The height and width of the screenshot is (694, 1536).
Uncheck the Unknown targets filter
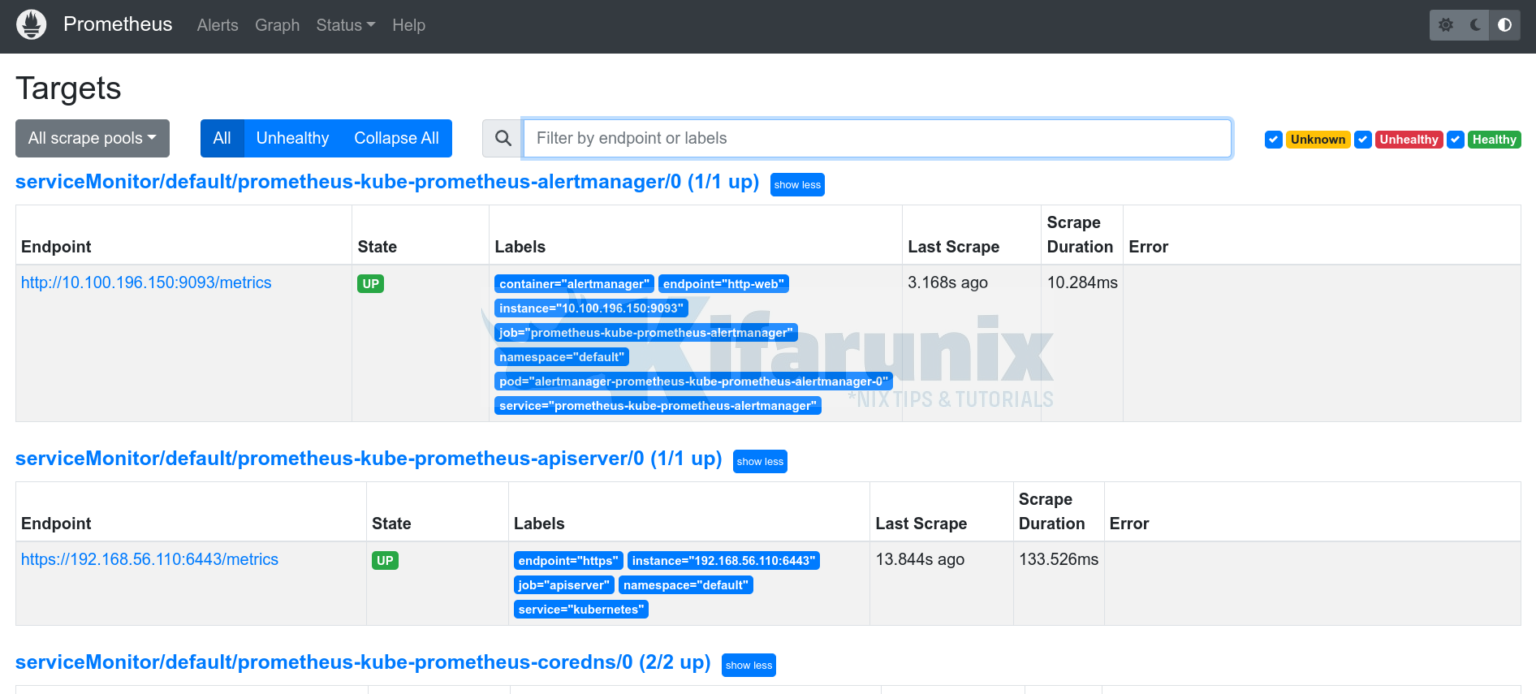coord(1273,139)
